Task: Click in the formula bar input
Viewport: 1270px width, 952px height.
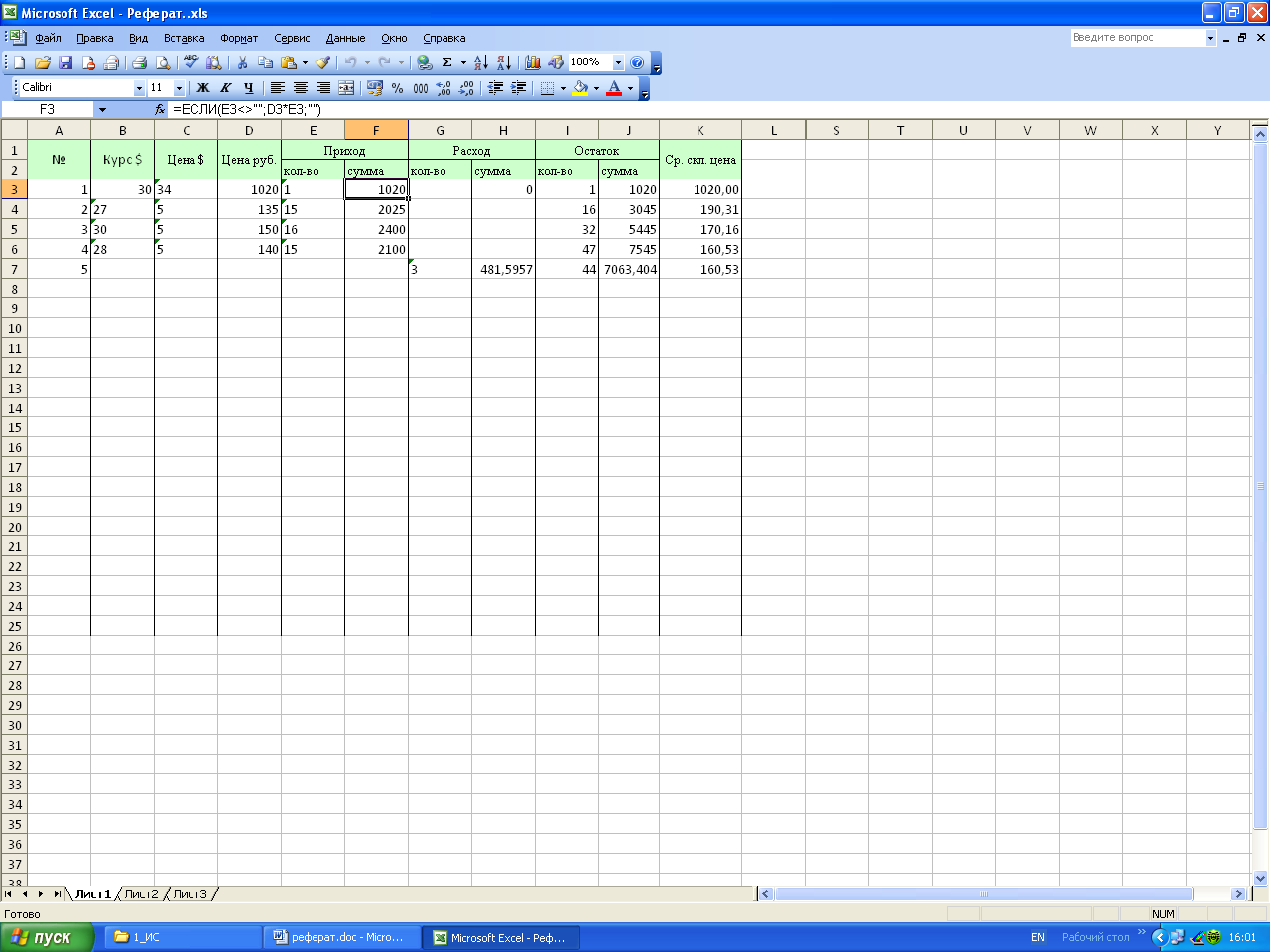Action: (718, 110)
